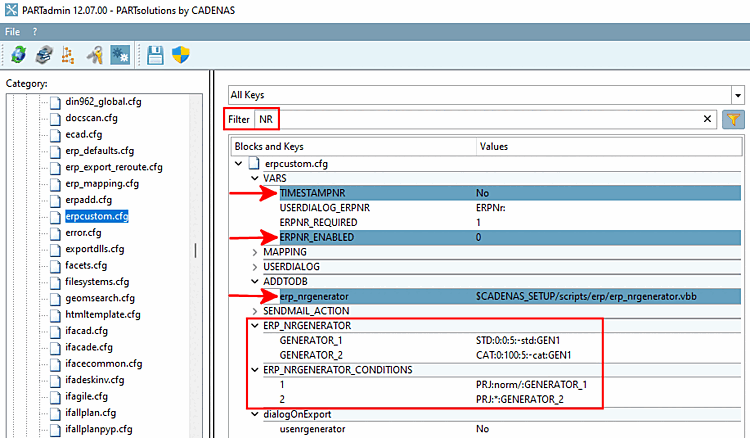Click the orange funnel filter icon
The width and height of the screenshot is (750, 438).
click(x=733, y=119)
